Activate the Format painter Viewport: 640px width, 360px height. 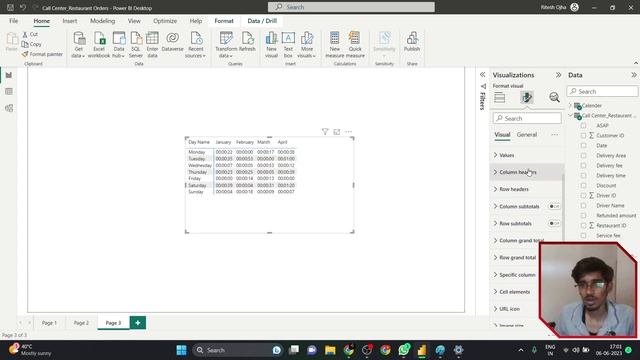[x=42, y=54]
